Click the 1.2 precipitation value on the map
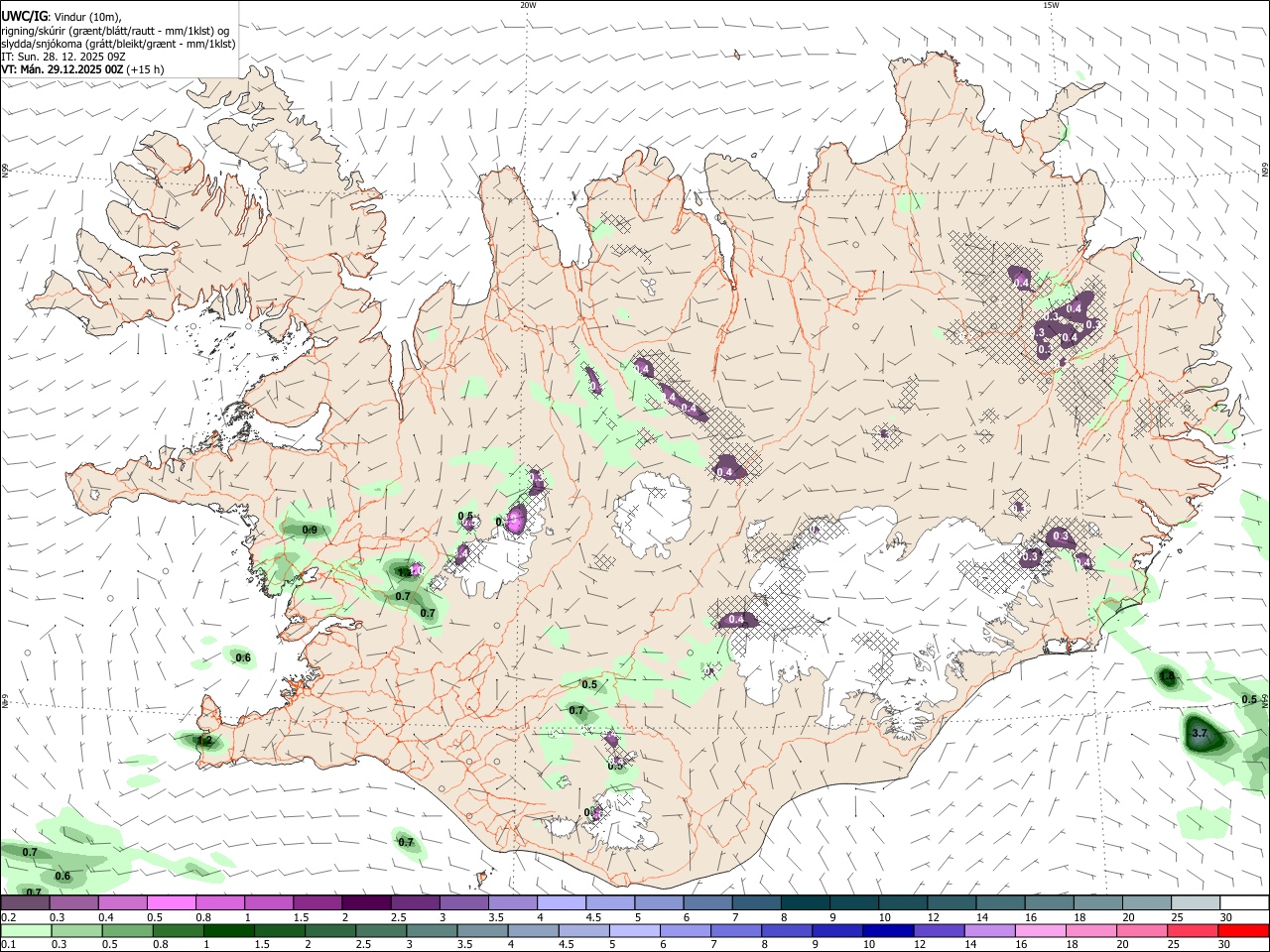 [204, 741]
